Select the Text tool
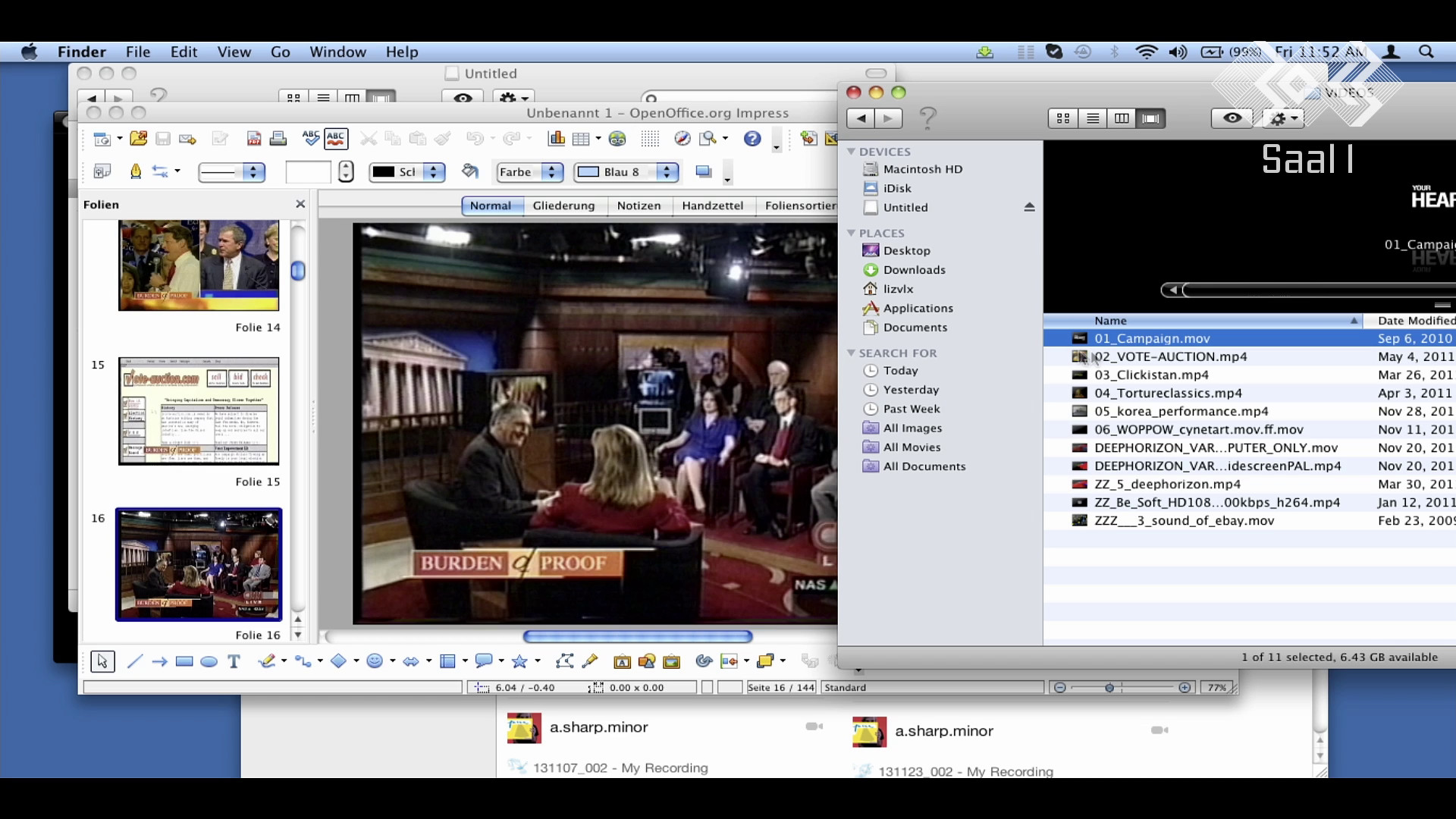Screen dimensions: 1456x819 coord(234,661)
